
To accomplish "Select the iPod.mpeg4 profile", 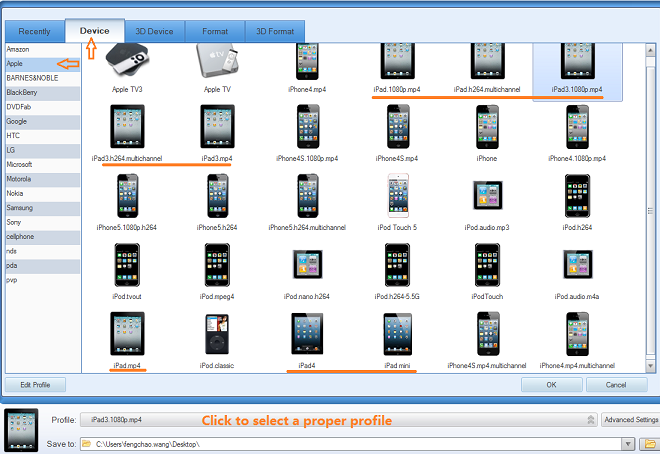I will tap(217, 265).
